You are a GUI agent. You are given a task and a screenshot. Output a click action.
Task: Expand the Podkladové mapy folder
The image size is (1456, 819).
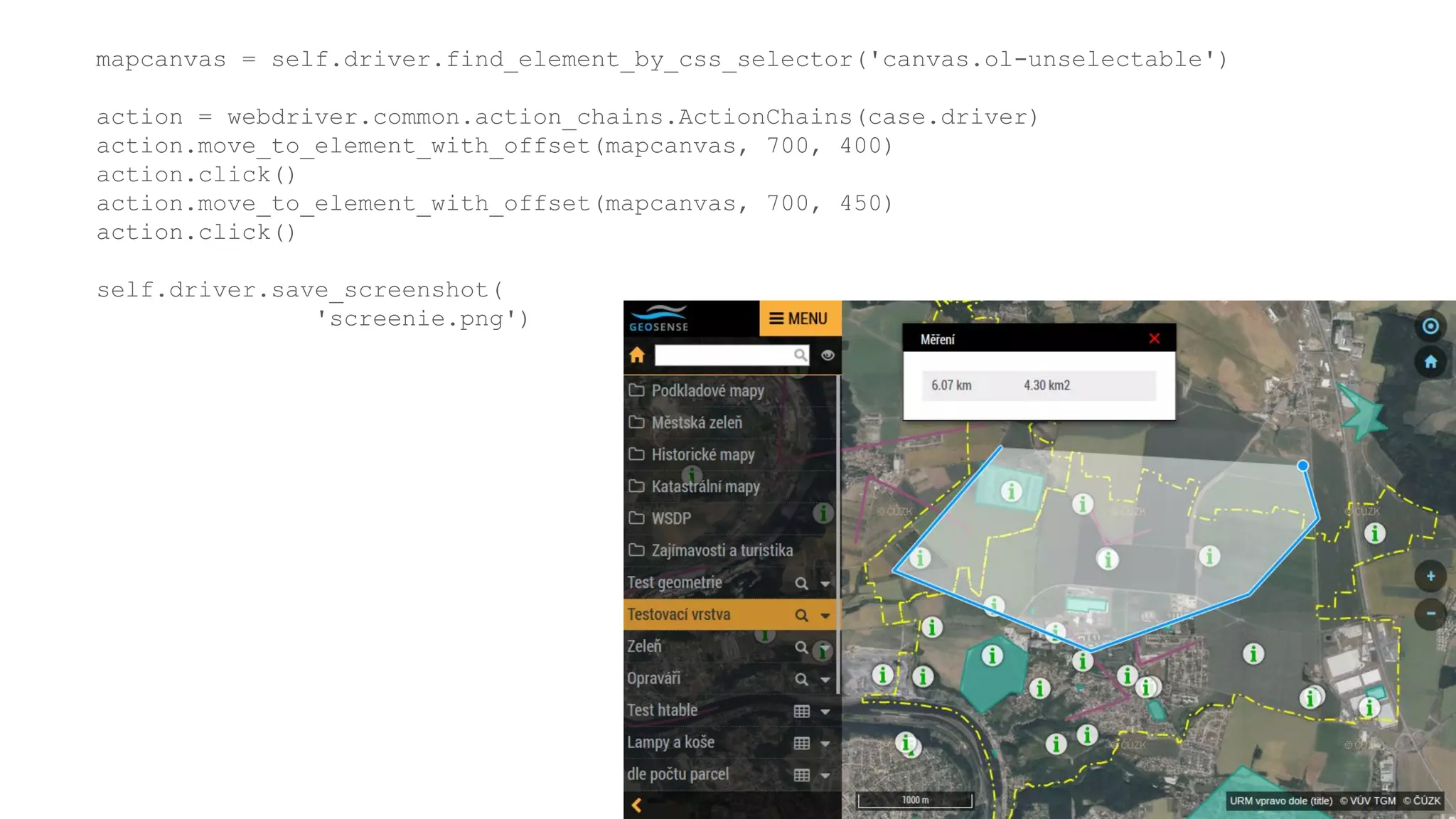tap(707, 390)
